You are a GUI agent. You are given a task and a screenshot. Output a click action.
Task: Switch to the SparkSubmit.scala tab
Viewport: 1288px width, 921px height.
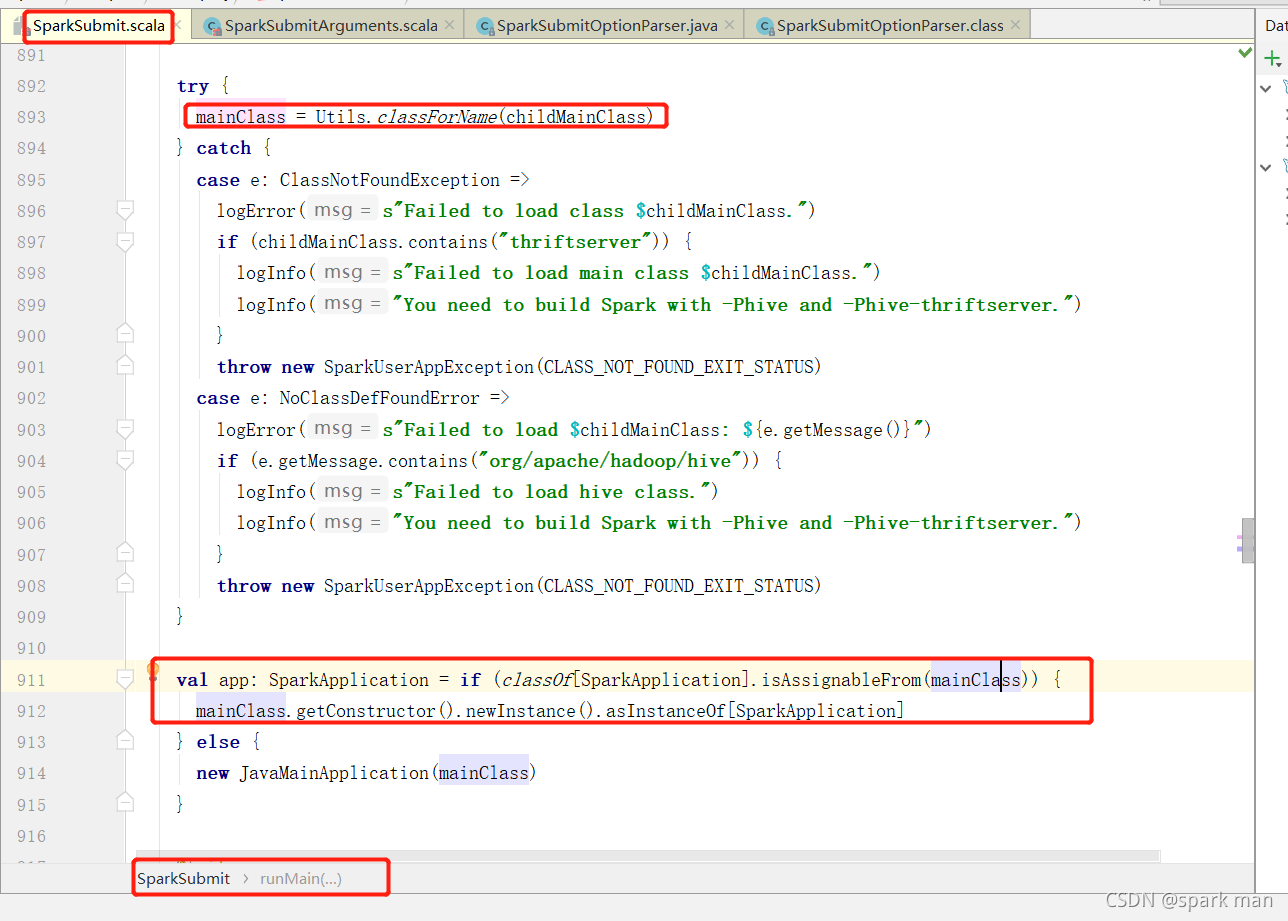coord(98,25)
